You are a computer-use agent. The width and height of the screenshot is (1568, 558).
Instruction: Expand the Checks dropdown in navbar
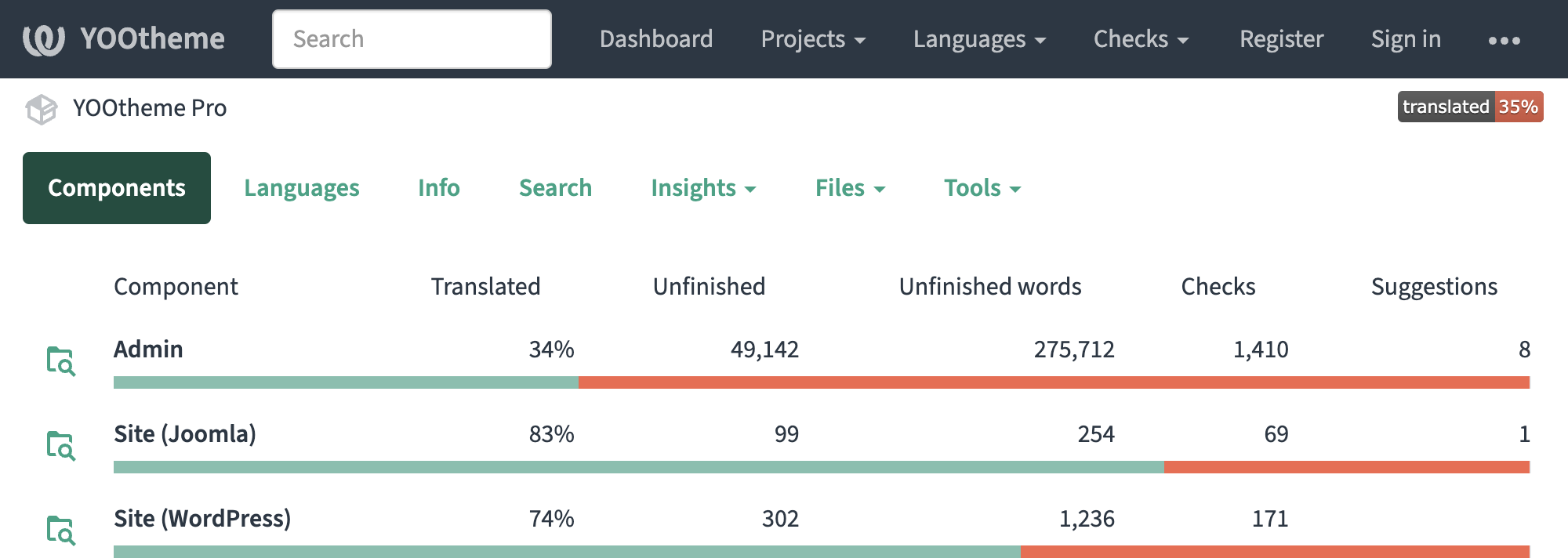pos(1141,39)
